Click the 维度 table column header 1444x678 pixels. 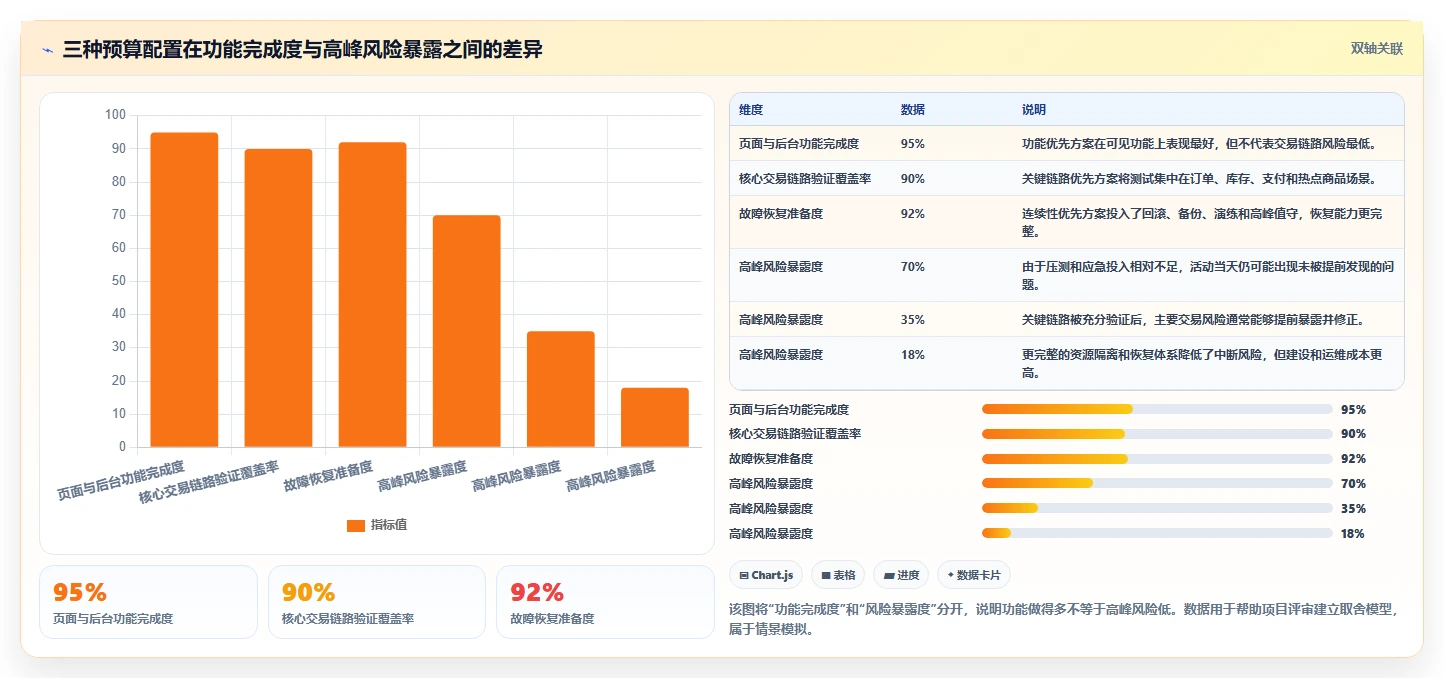pos(751,109)
